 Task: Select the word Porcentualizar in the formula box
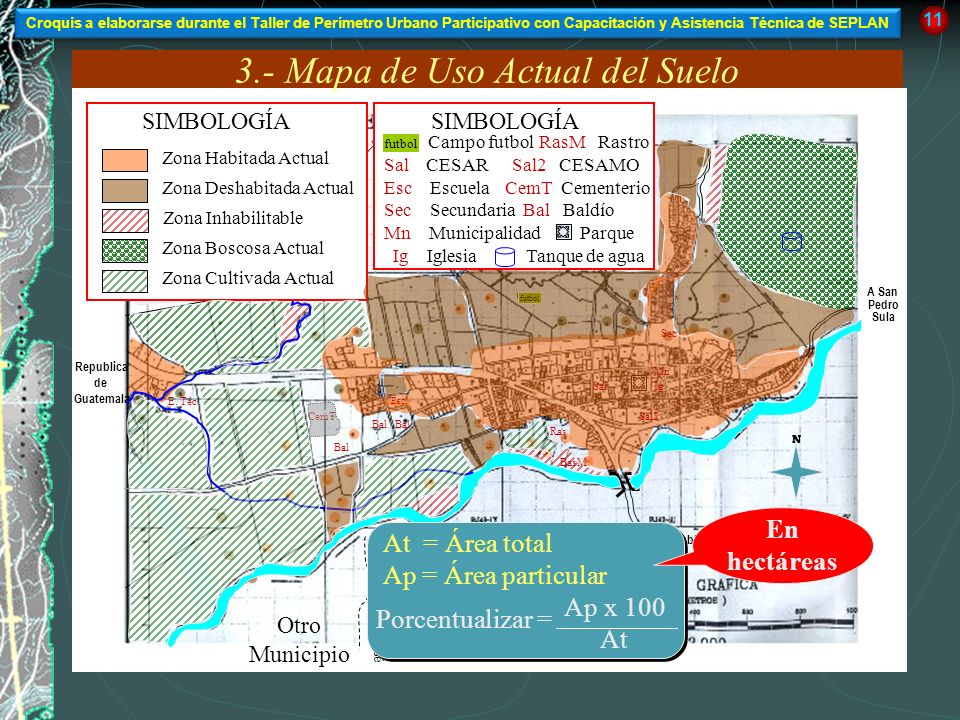point(454,620)
